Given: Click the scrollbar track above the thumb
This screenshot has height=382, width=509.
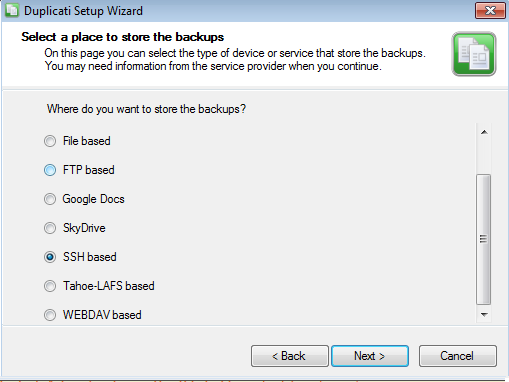Looking at the screenshot, I should click(x=484, y=157).
